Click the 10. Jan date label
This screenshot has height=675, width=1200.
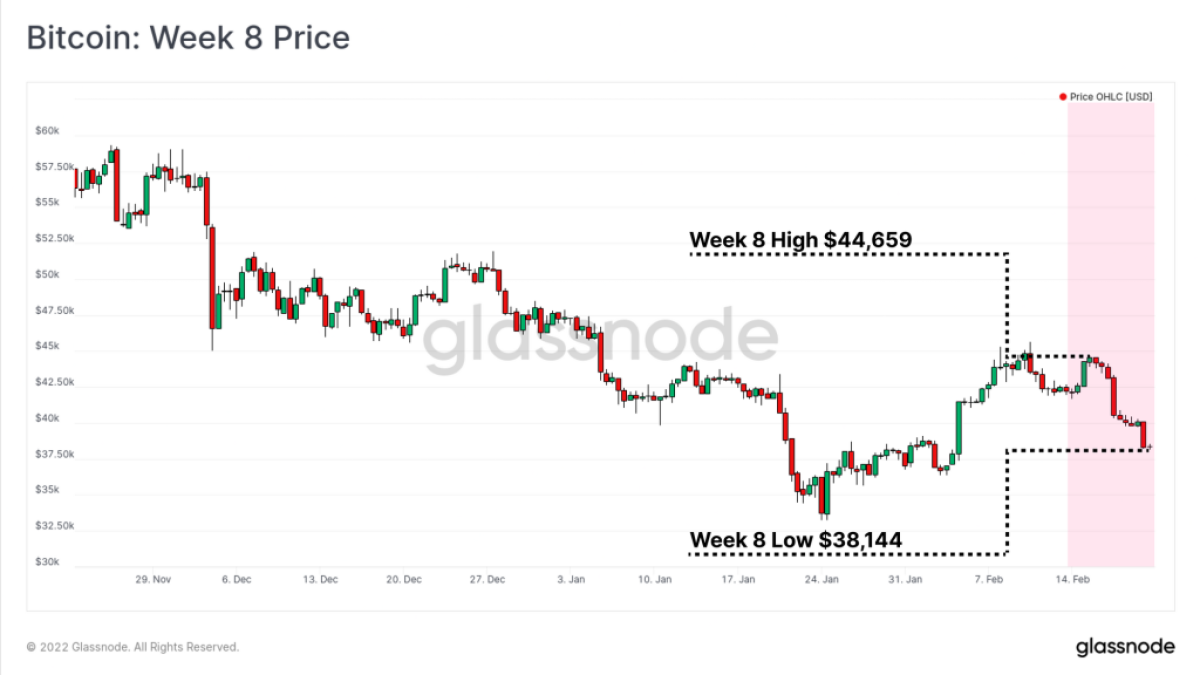coord(654,579)
